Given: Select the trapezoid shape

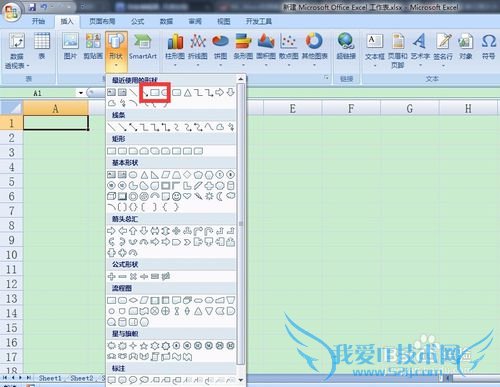Looking at the screenshot, I should pos(176,174).
